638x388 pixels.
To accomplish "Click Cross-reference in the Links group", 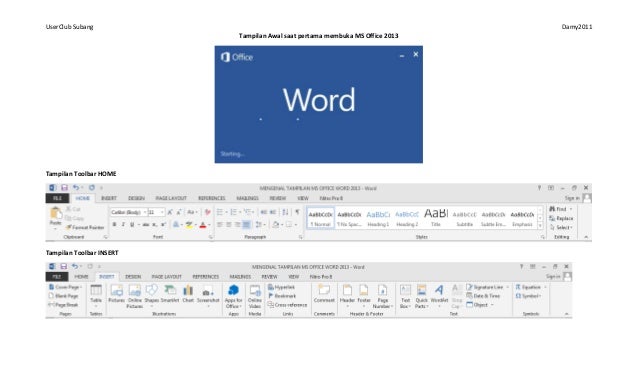I will pos(287,305).
